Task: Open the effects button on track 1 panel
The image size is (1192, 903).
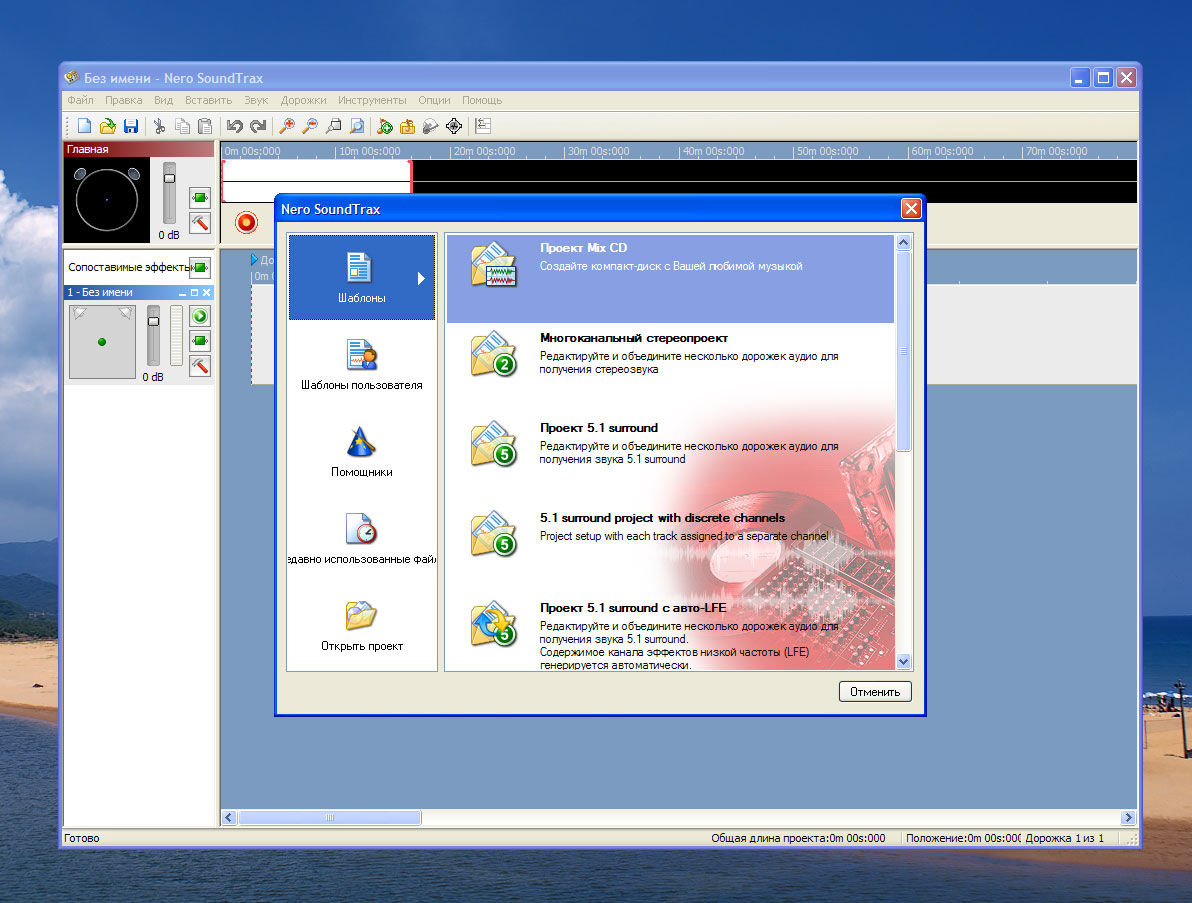Action: point(200,341)
